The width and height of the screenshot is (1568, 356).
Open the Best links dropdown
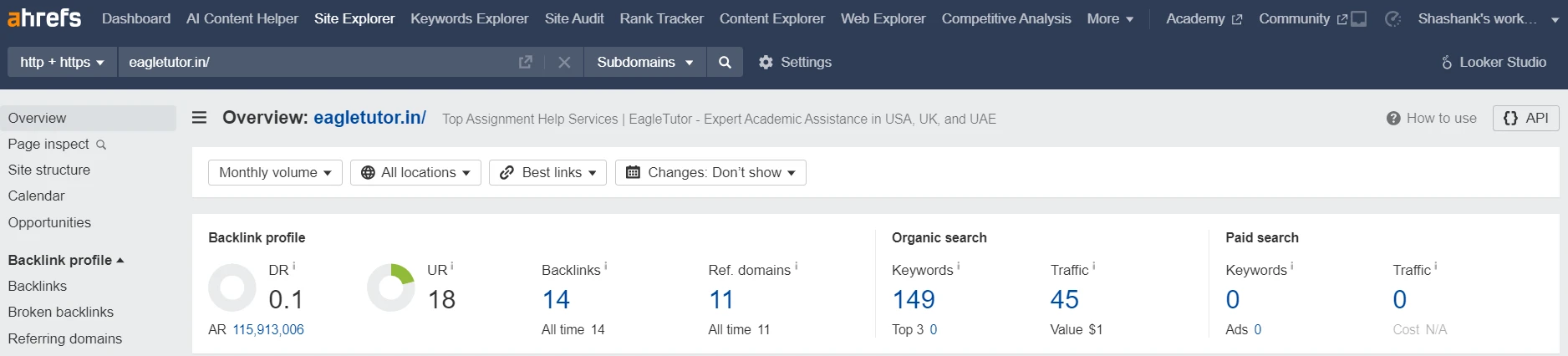[547, 172]
